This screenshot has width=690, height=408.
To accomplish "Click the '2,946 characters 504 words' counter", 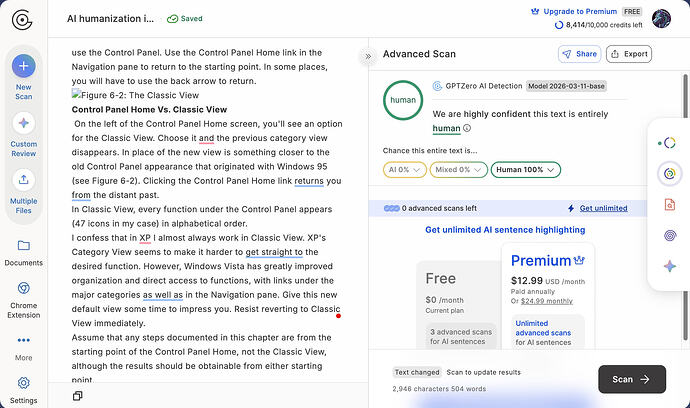I will click(439, 389).
